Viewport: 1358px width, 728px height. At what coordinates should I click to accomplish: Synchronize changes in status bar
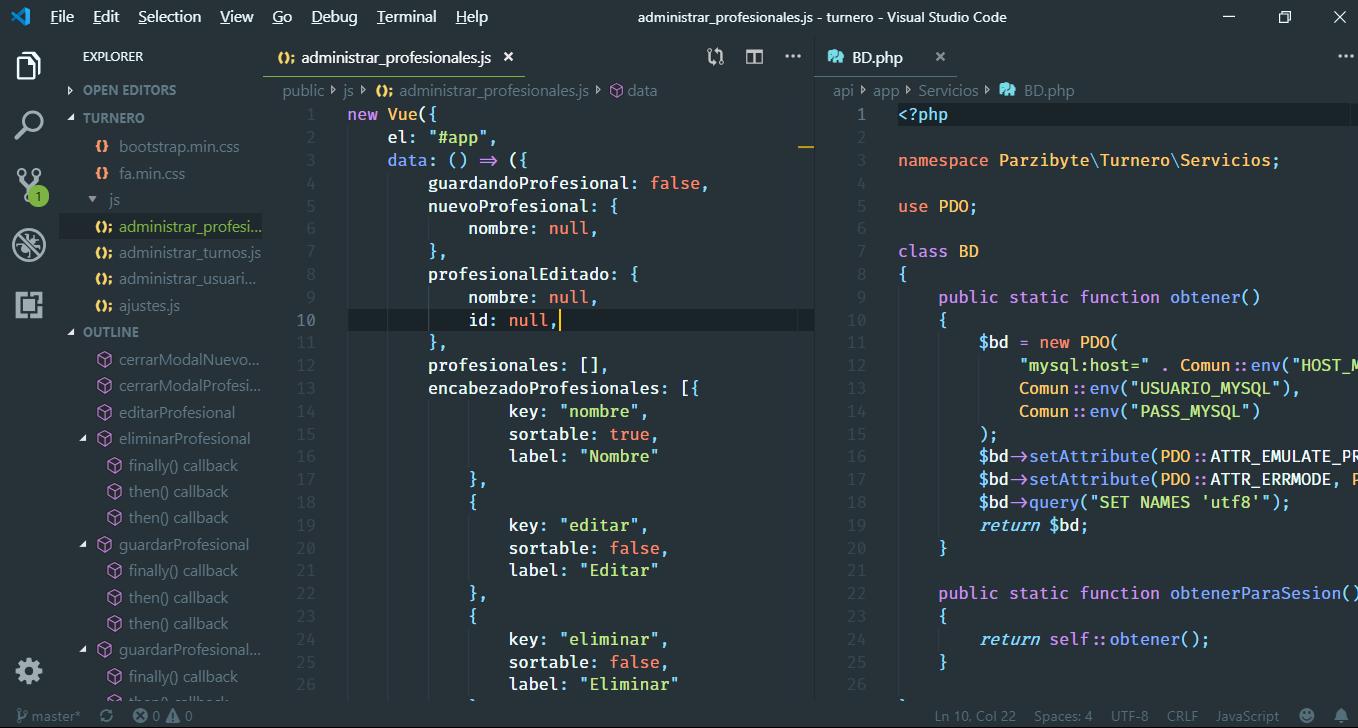pos(107,716)
